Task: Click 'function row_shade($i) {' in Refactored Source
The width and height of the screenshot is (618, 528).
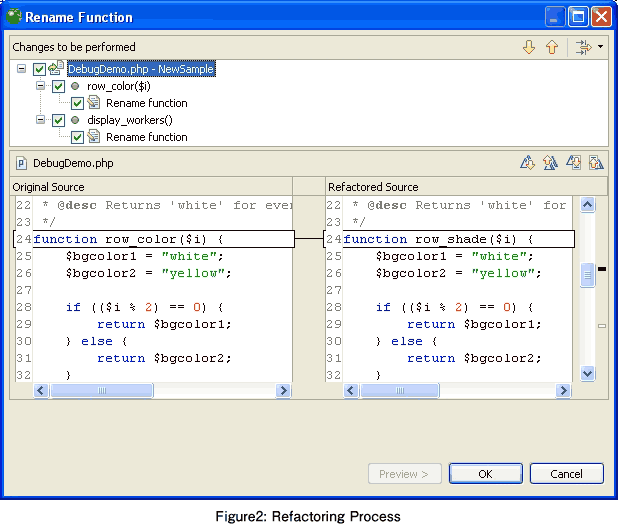Action: point(439,239)
